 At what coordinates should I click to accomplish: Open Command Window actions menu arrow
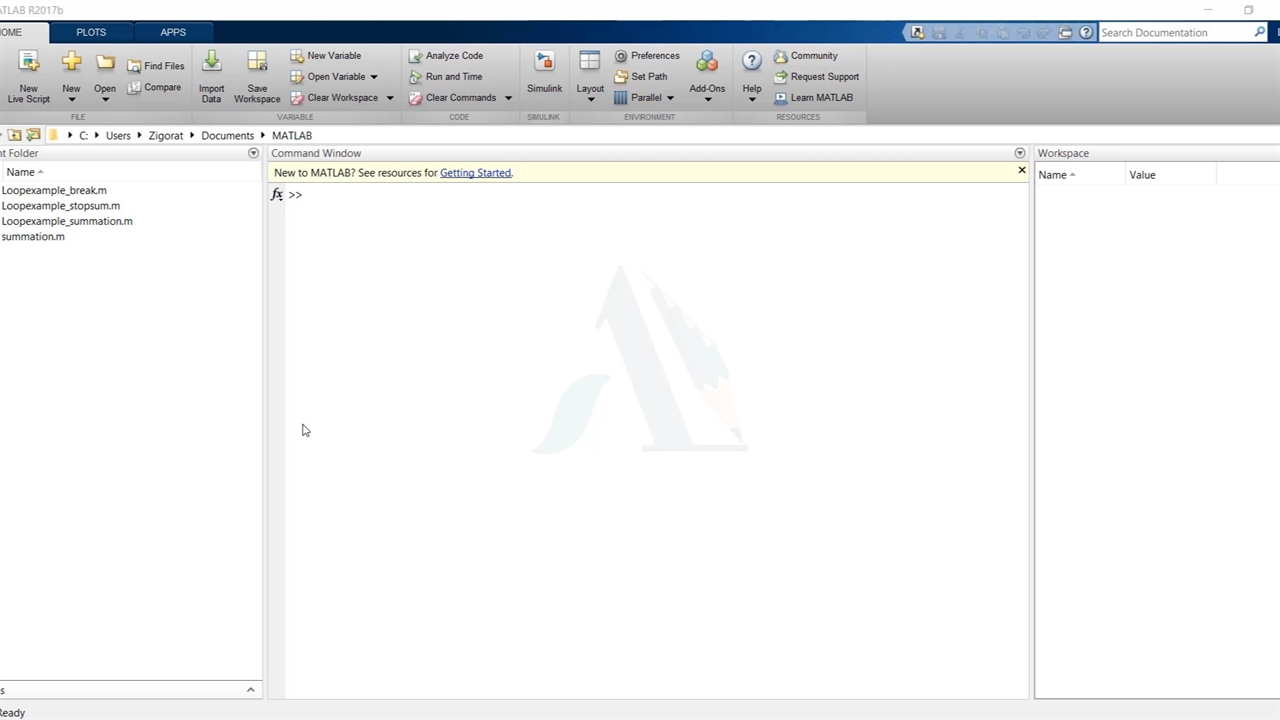pos(1020,153)
